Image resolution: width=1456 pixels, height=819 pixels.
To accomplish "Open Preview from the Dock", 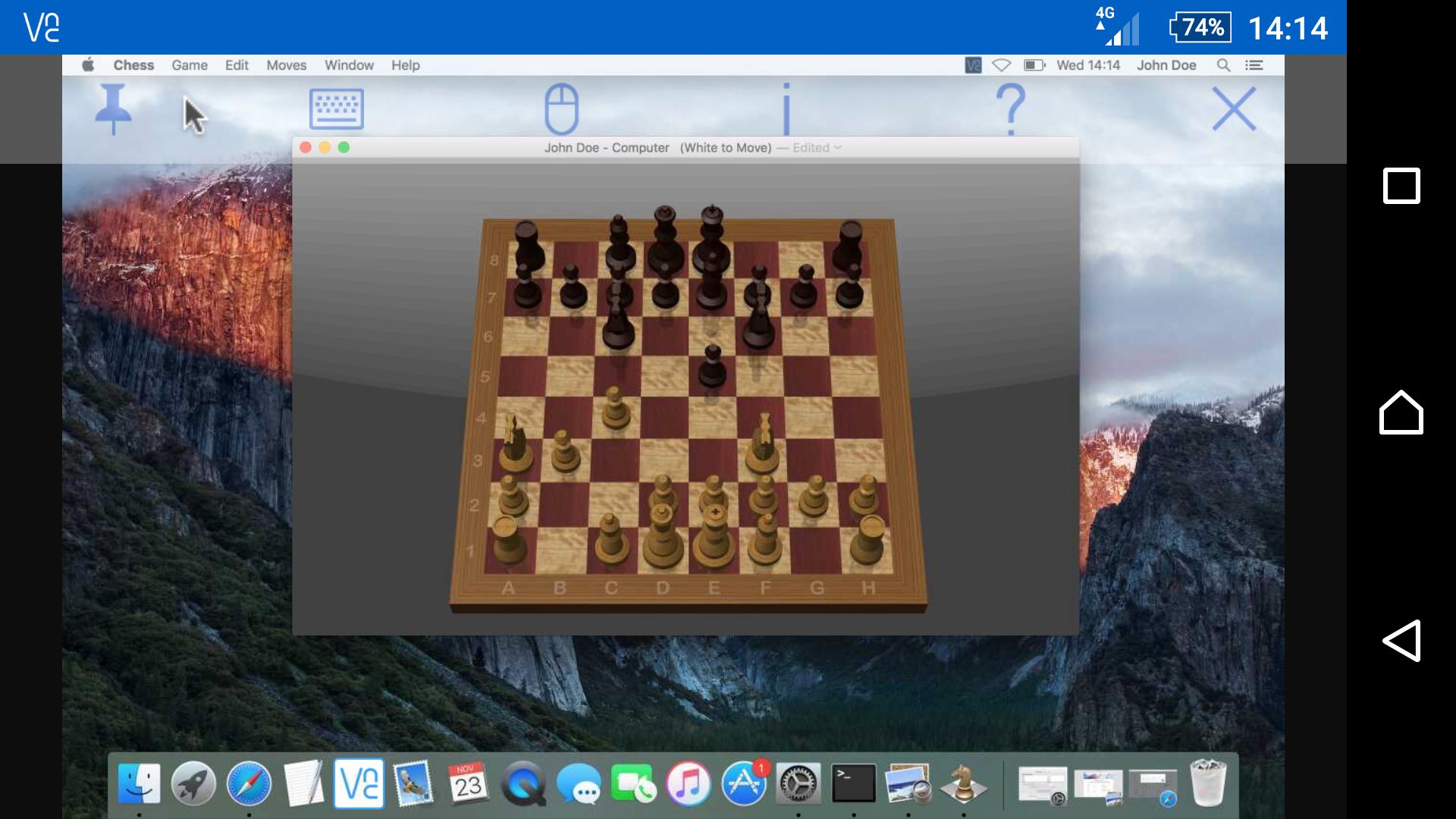I will [x=908, y=783].
